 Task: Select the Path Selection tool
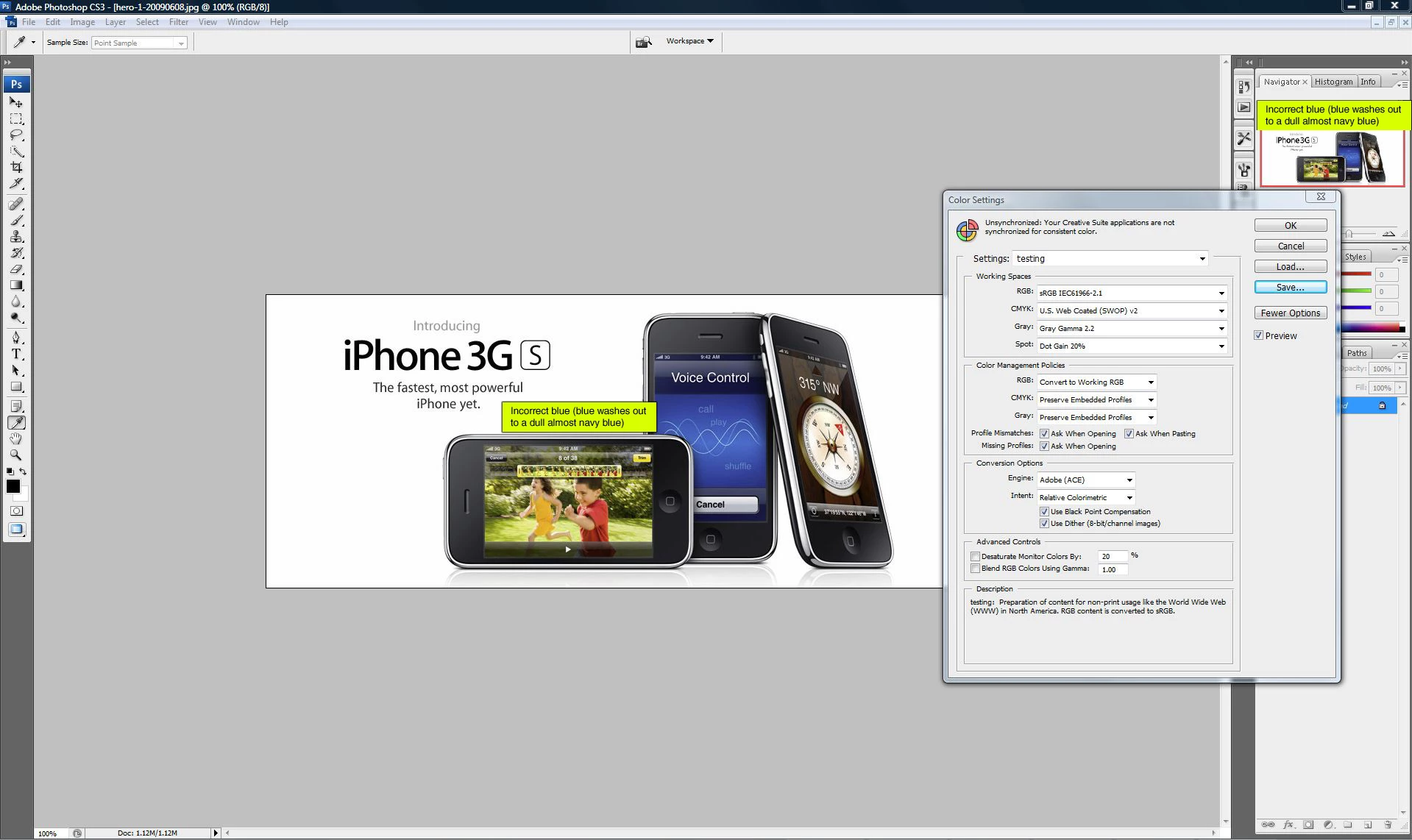pos(15,370)
